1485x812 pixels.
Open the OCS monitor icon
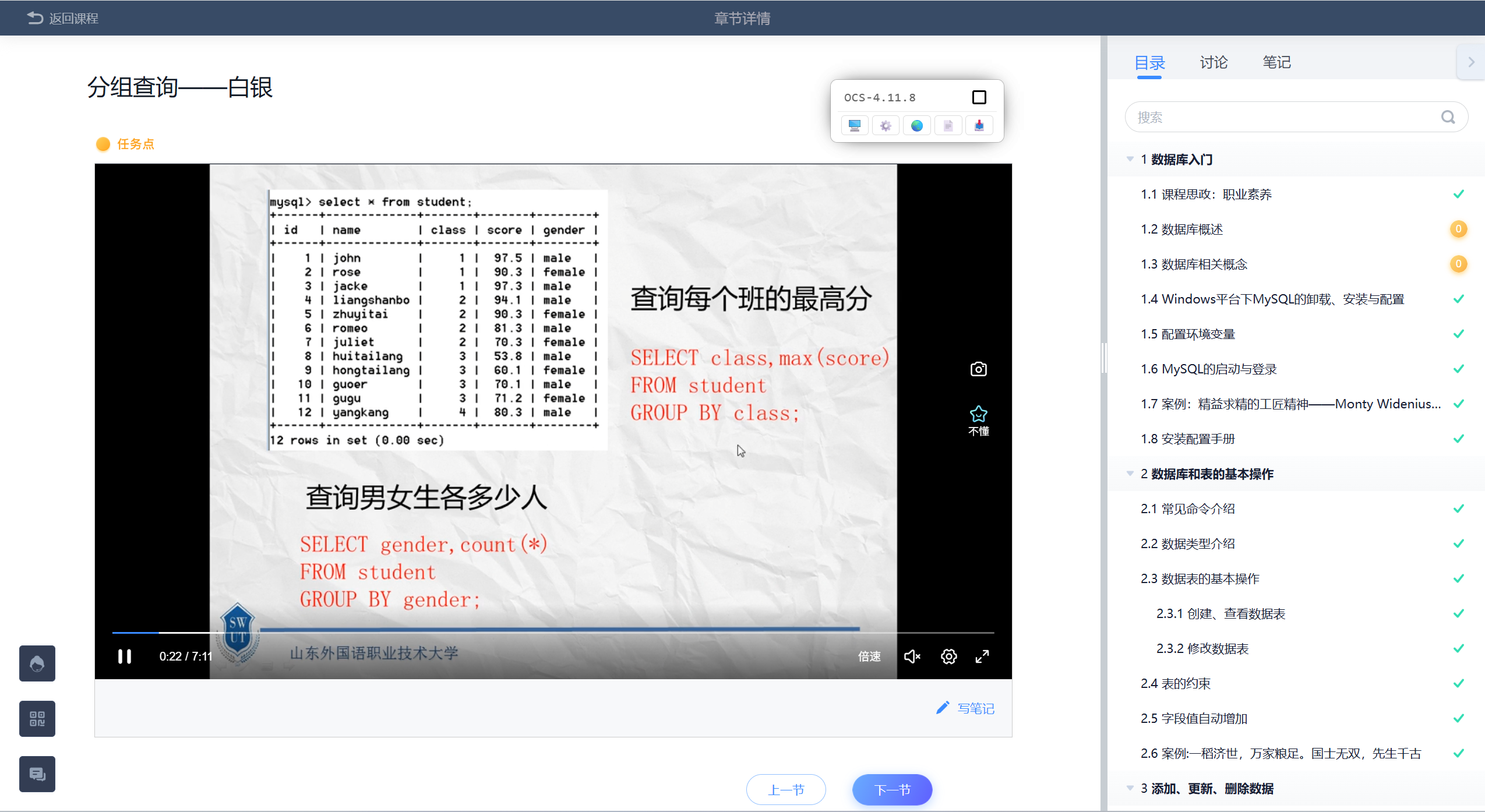coord(855,126)
